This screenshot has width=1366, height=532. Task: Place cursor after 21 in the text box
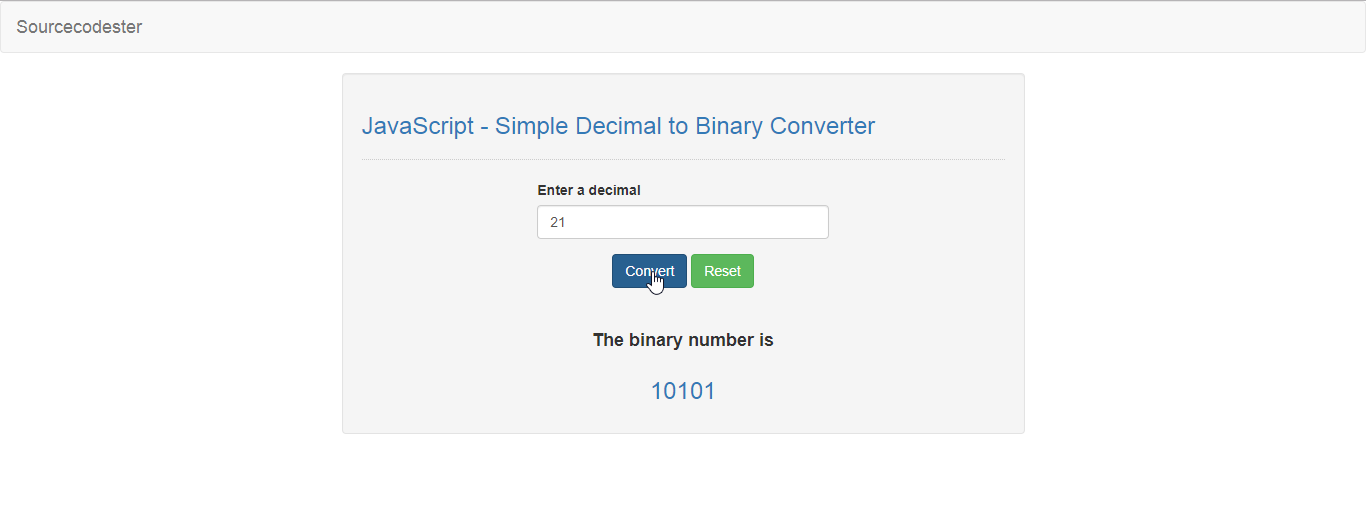[568, 222]
